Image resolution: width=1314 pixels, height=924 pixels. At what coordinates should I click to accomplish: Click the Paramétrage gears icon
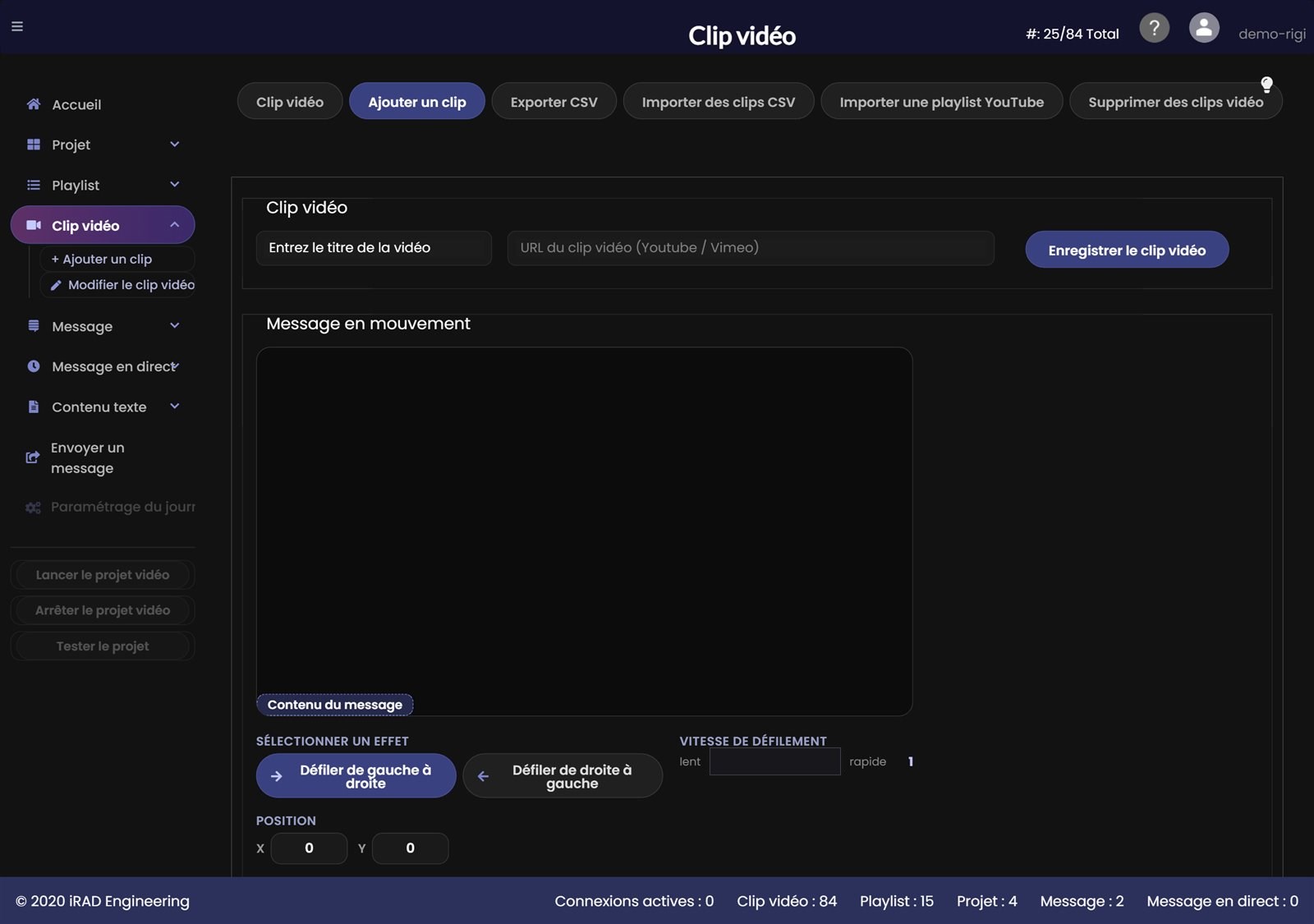tap(33, 508)
